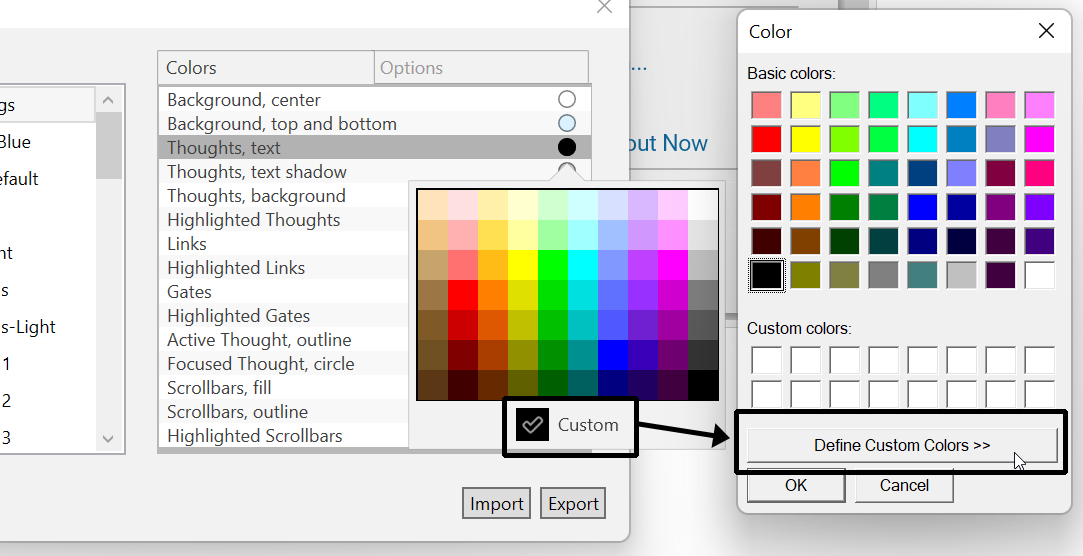Export the color theme
This screenshot has width=1083, height=556.
pos(573,504)
